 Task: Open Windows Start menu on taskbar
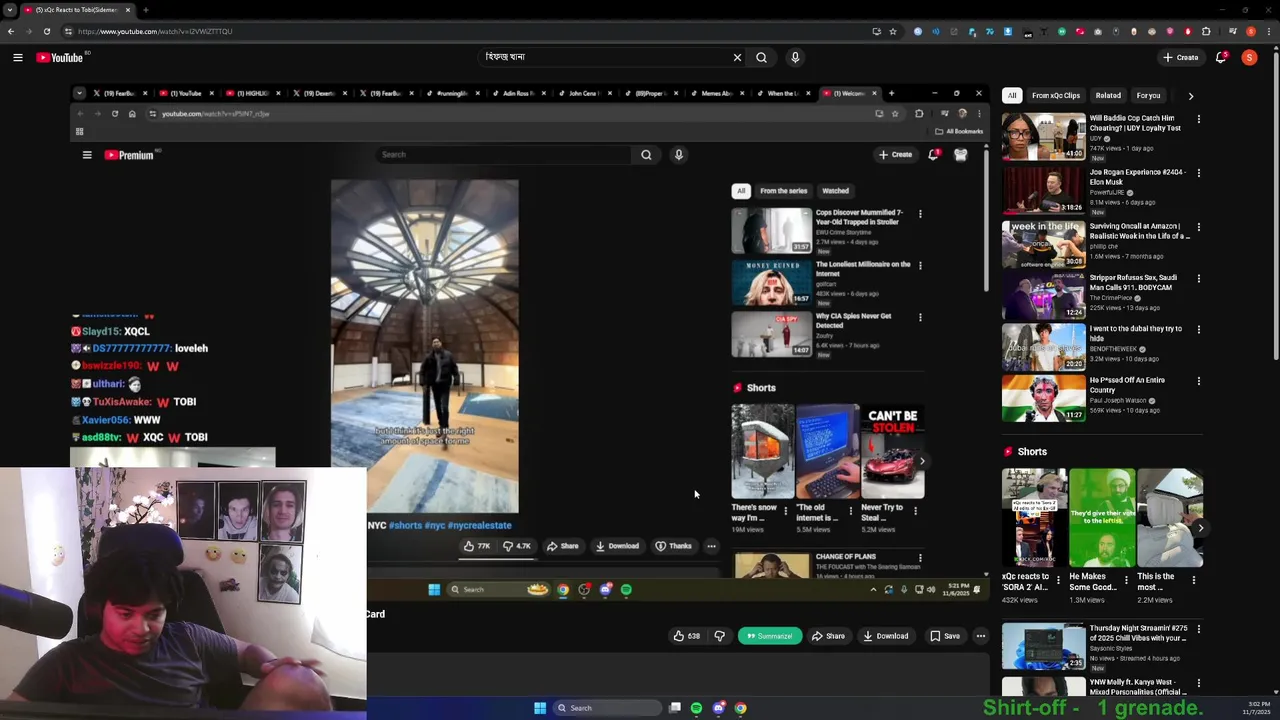(540, 708)
